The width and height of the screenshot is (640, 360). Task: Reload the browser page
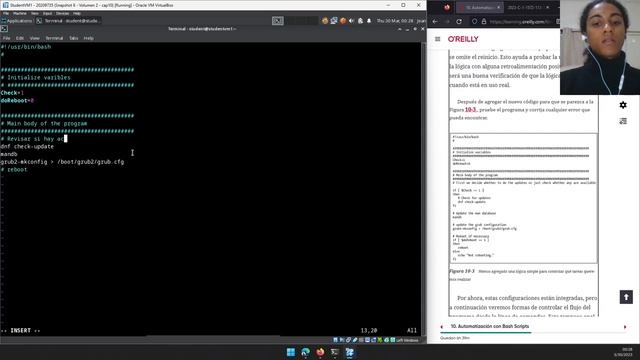coord(459,22)
